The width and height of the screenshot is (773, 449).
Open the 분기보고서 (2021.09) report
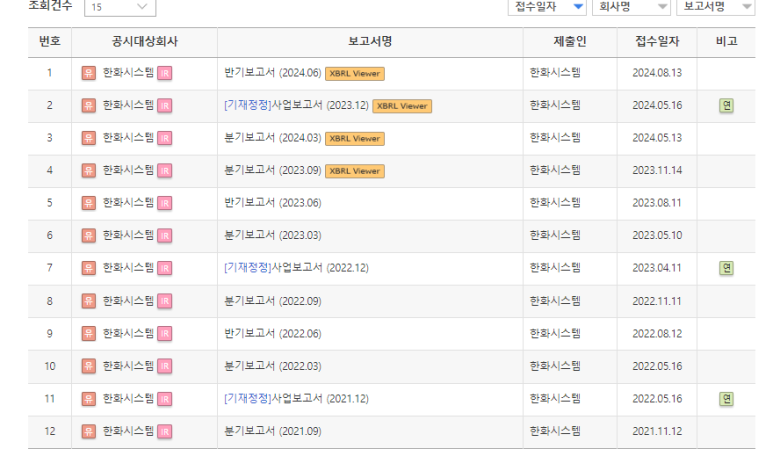273,431
